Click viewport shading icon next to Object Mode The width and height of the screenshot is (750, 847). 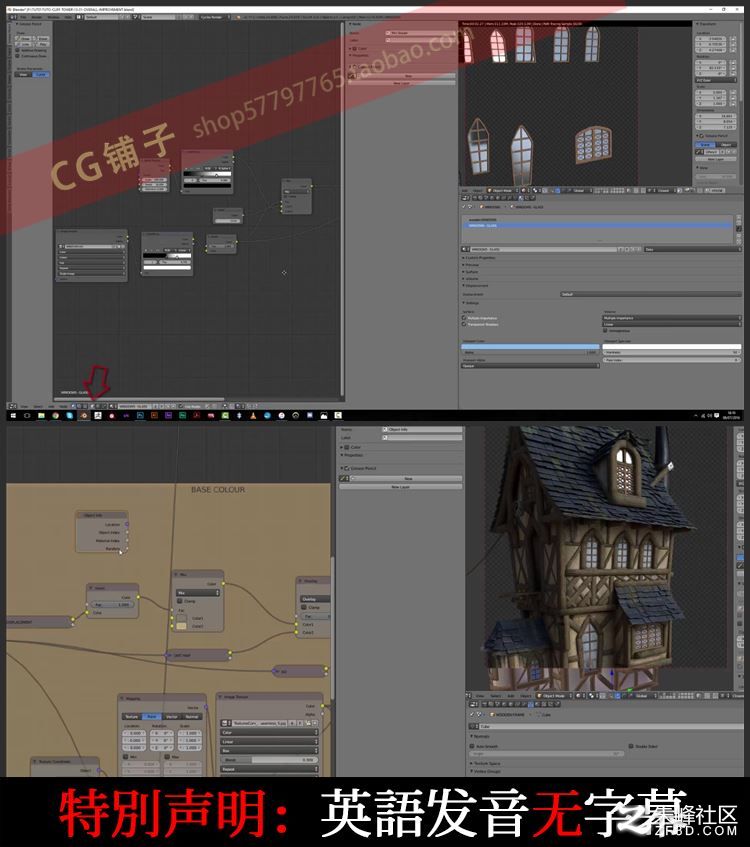tap(524, 190)
